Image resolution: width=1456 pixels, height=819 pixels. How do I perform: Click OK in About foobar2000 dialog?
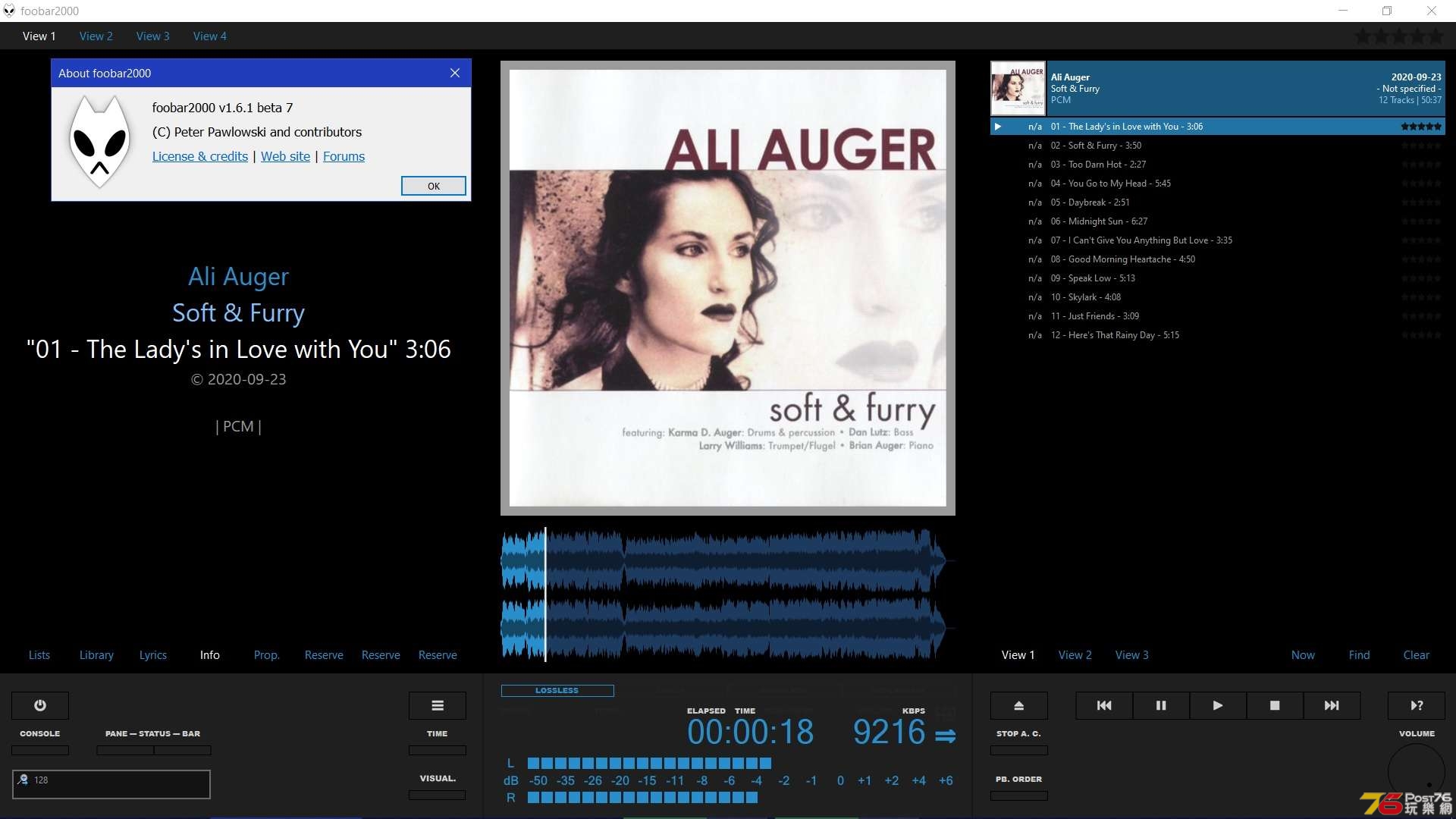click(434, 186)
